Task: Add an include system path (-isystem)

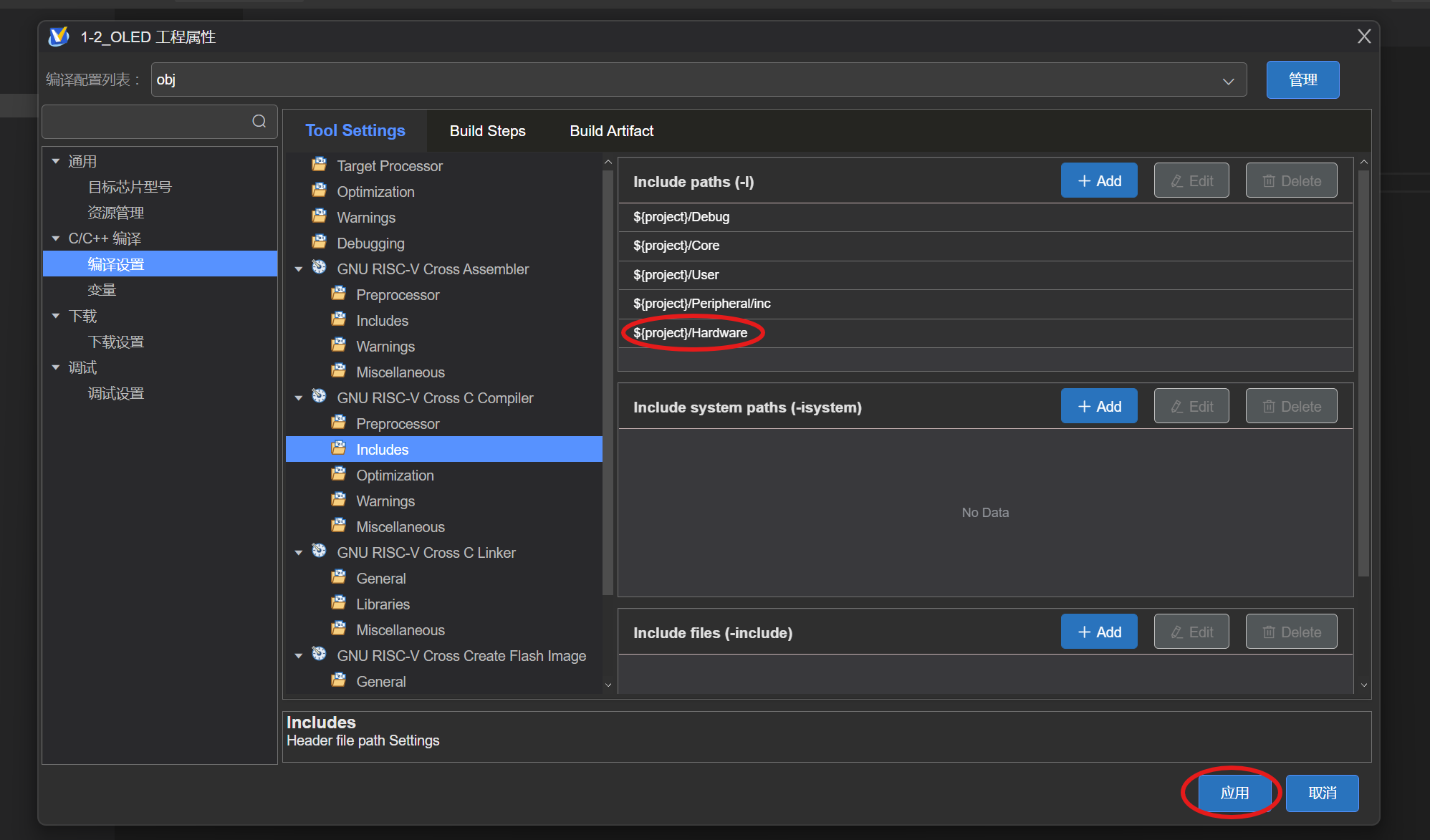Action: point(1099,407)
